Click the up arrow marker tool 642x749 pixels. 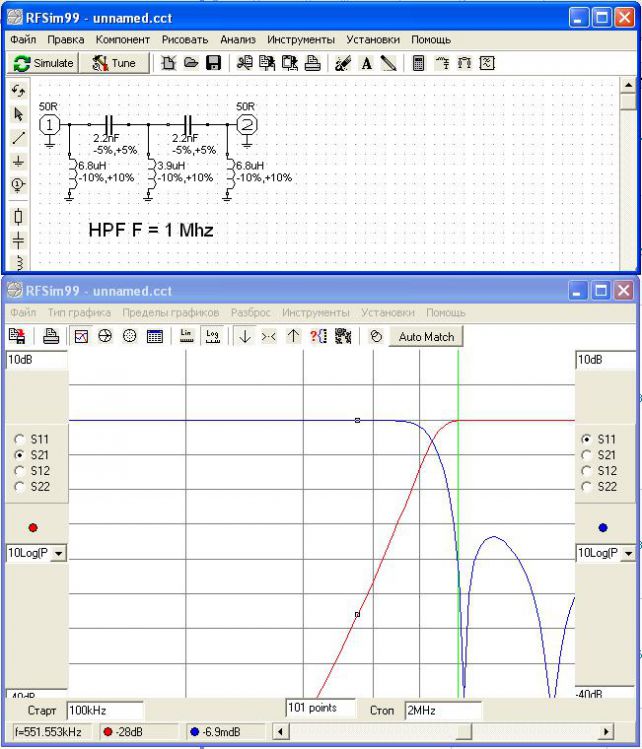click(293, 336)
